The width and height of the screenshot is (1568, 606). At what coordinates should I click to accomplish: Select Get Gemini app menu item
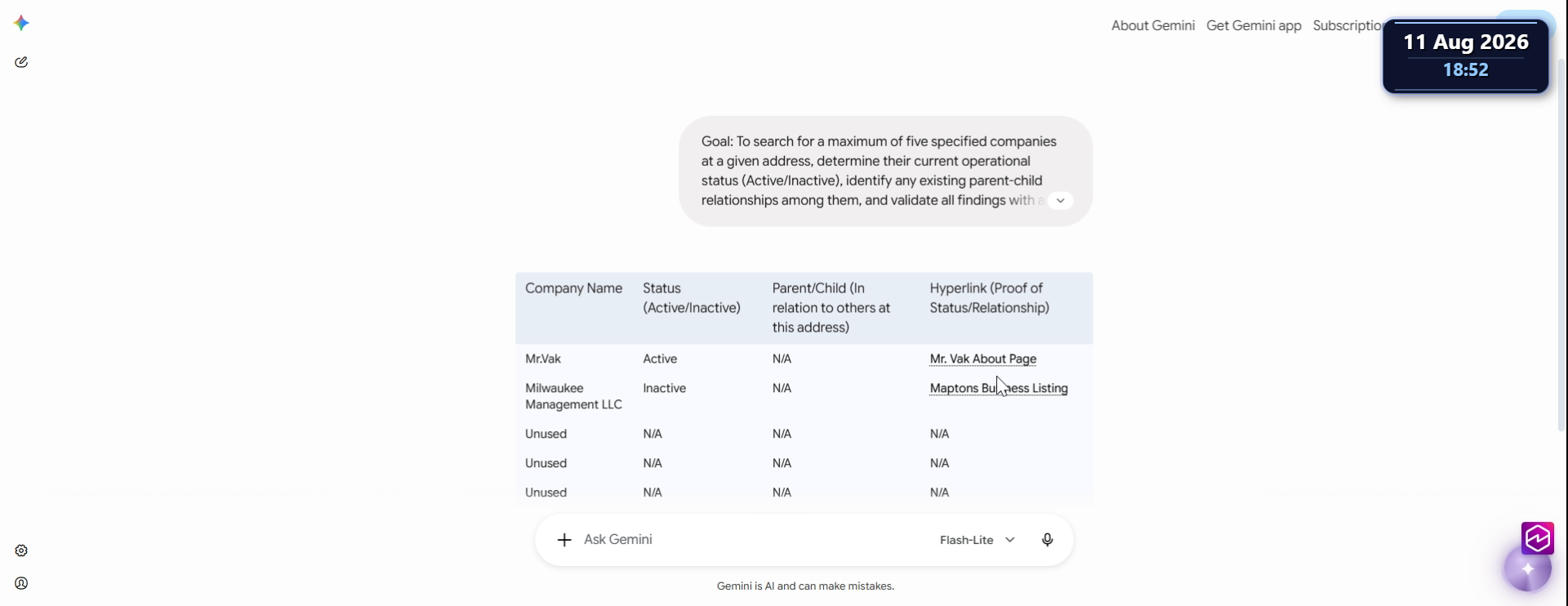coord(1254,25)
